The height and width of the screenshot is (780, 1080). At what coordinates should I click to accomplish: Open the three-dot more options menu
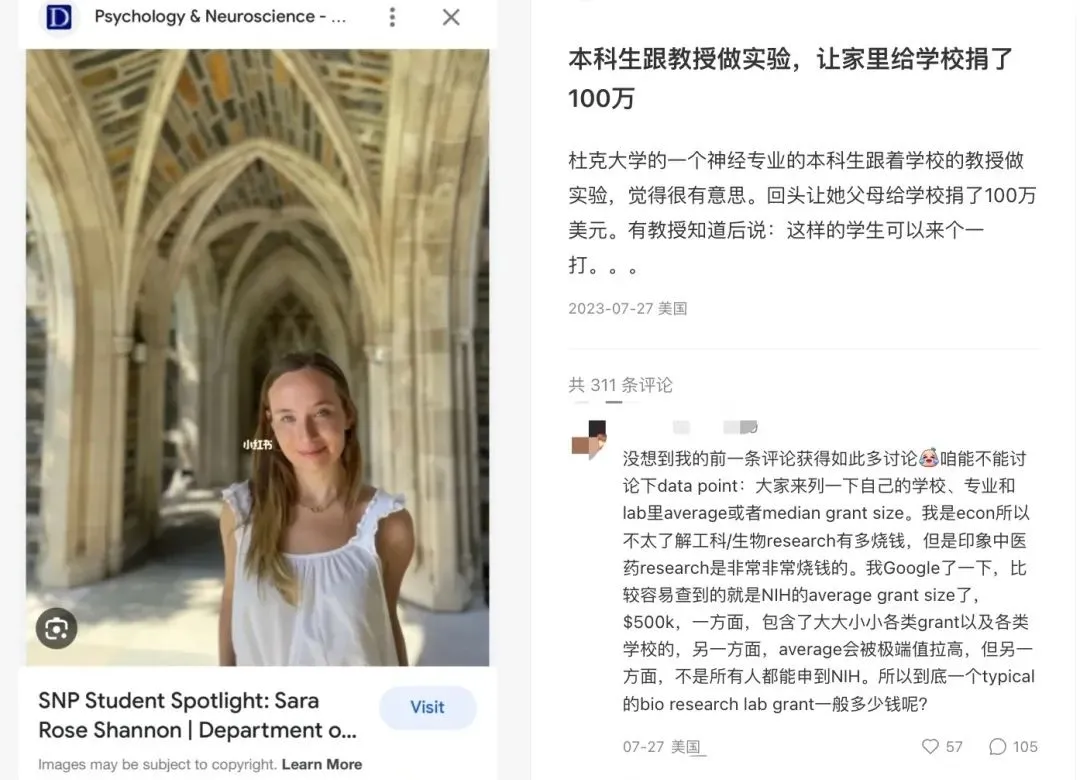coord(392,17)
